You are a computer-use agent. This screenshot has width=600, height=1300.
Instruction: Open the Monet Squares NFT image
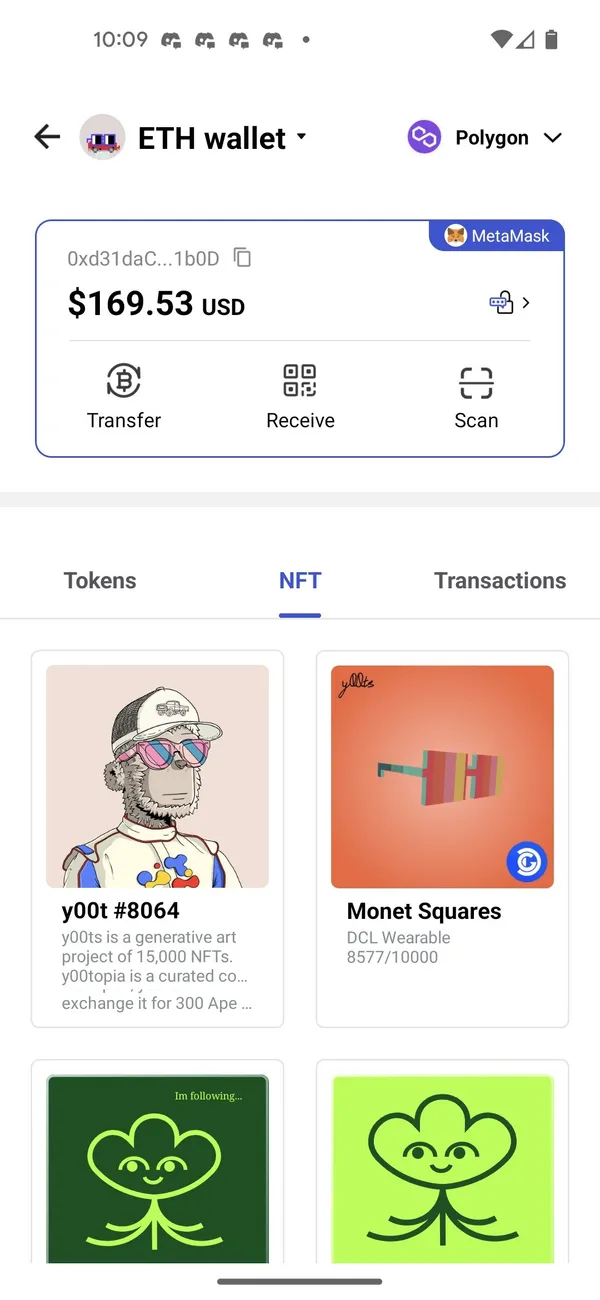click(442, 776)
